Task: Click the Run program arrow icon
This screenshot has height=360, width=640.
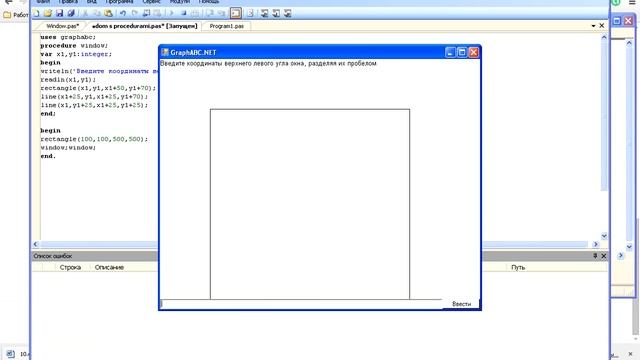Action: click(x=171, y=13)
